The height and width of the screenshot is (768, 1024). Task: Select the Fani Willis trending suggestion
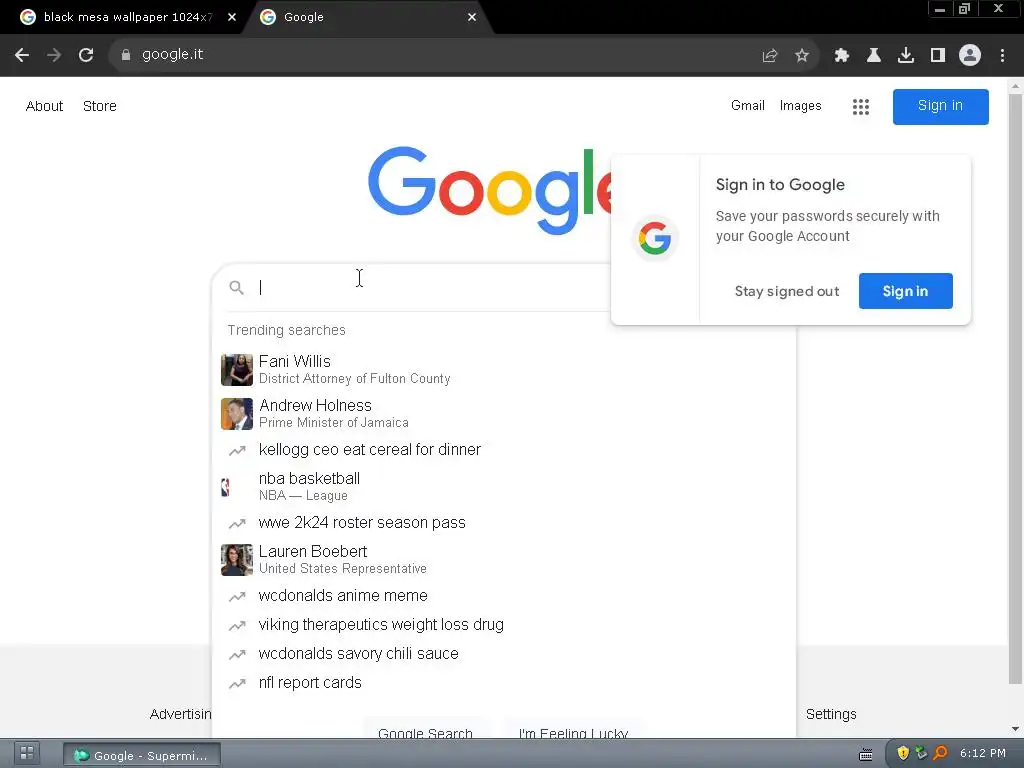[504, 370]
